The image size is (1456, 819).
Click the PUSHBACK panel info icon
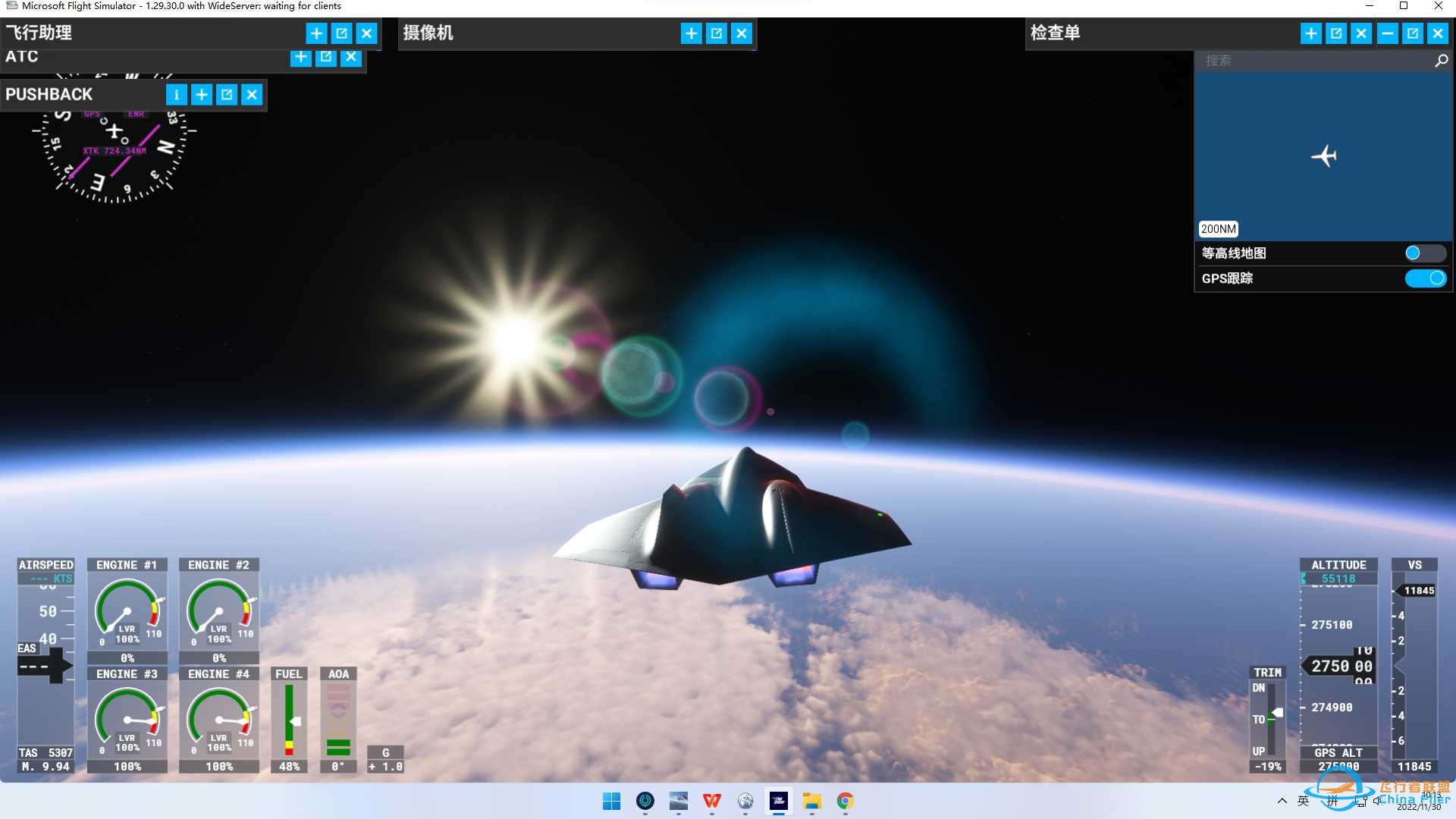pos(176,95)
